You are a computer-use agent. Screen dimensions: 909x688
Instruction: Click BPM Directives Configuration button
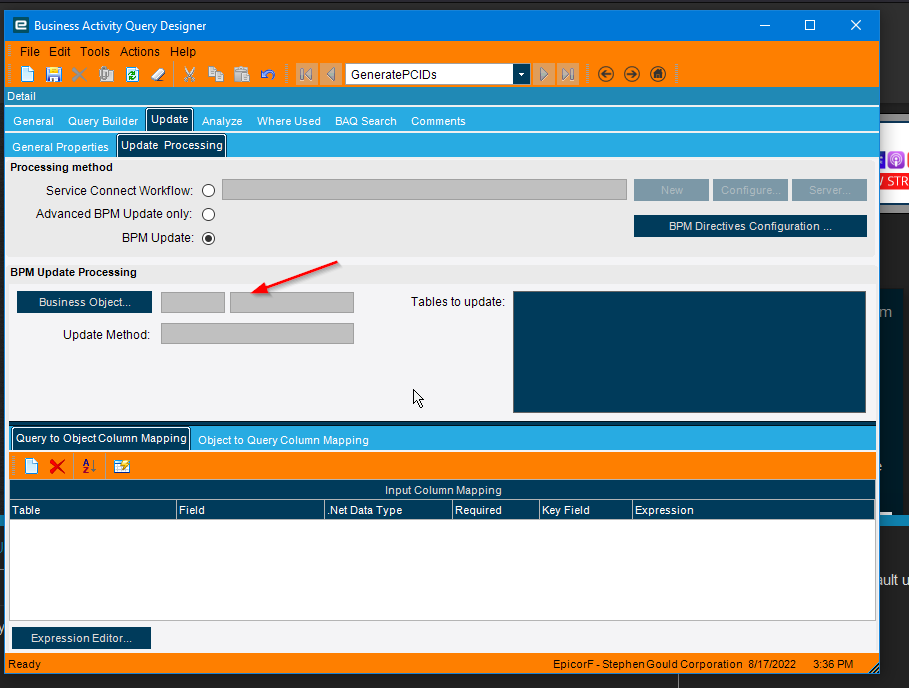[x=750, y=226]
